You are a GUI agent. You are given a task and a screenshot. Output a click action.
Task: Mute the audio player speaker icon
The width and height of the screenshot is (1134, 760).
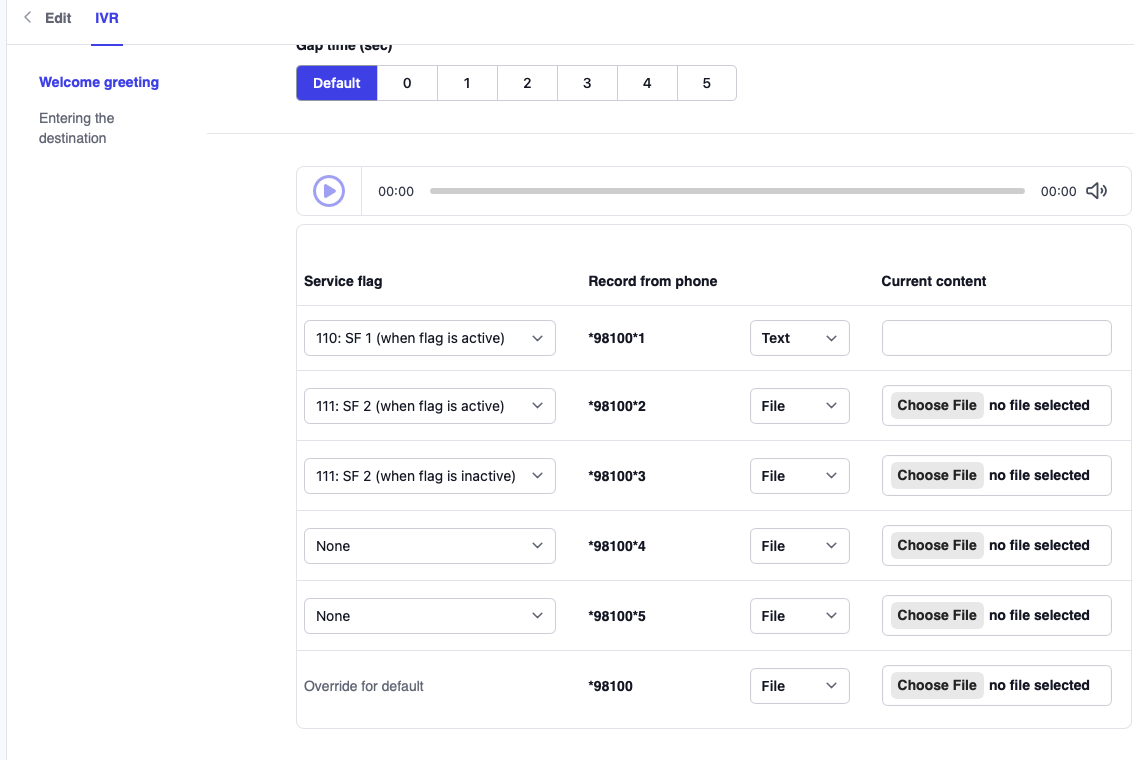1097,191
